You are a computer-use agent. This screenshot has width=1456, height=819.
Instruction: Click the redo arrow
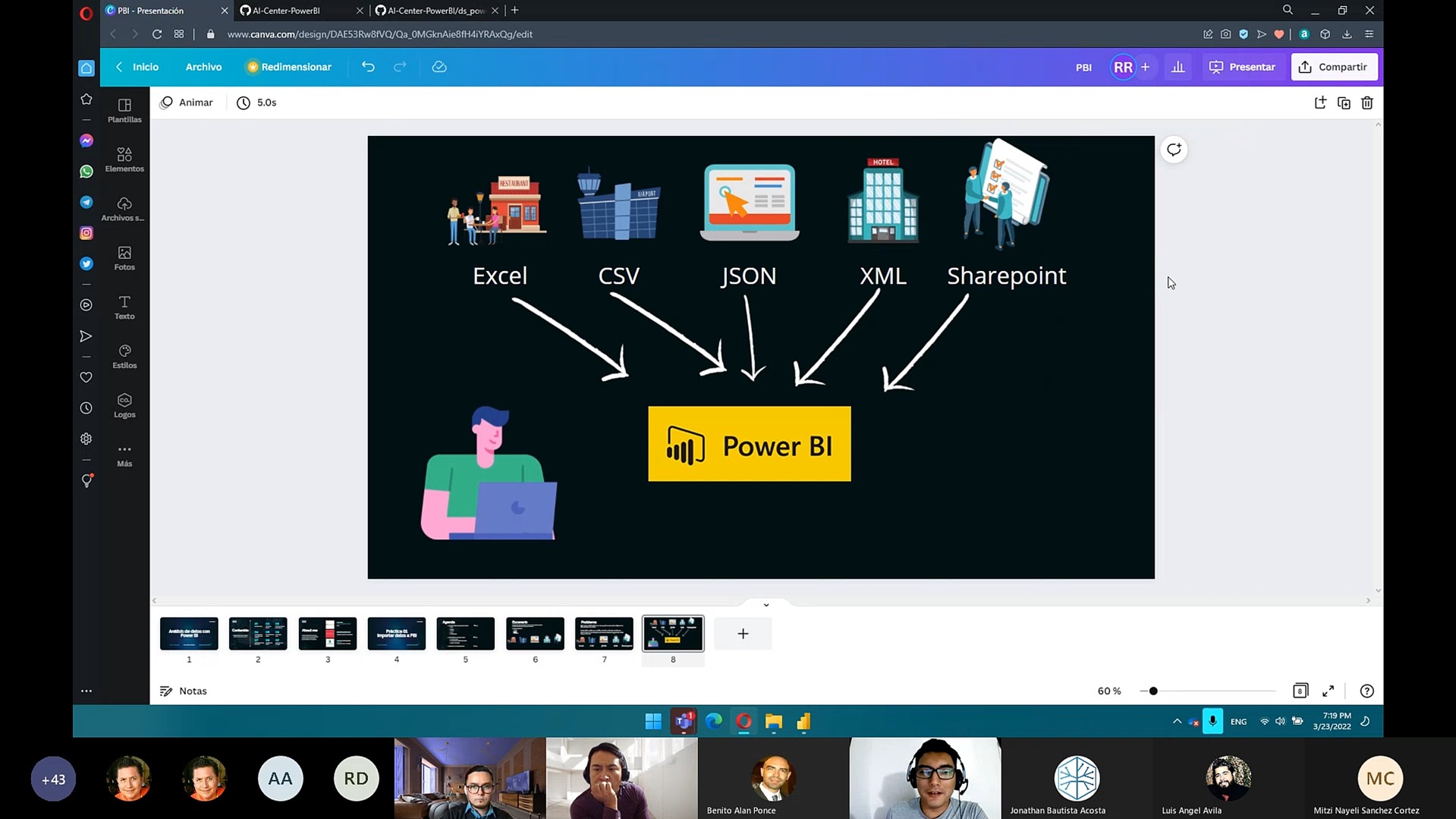pyautogui.click(x=400, y=67)
